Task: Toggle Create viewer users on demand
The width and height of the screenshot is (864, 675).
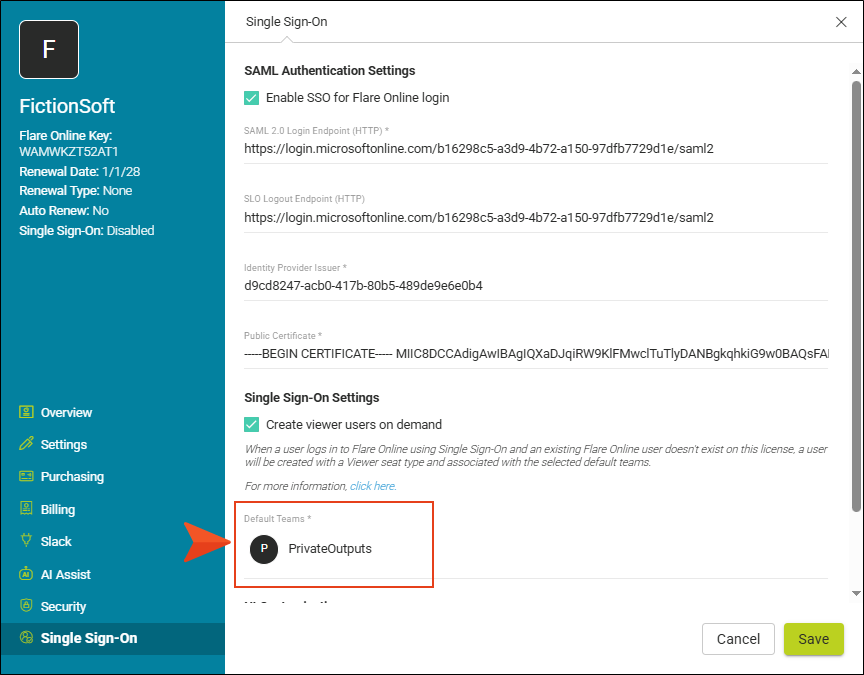Action: pyautogui.click(x=251, y=424)
